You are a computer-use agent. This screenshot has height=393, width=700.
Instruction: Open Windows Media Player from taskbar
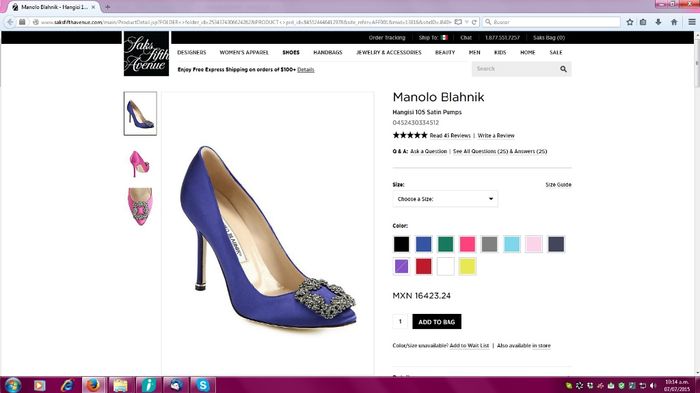click(39, 385)
